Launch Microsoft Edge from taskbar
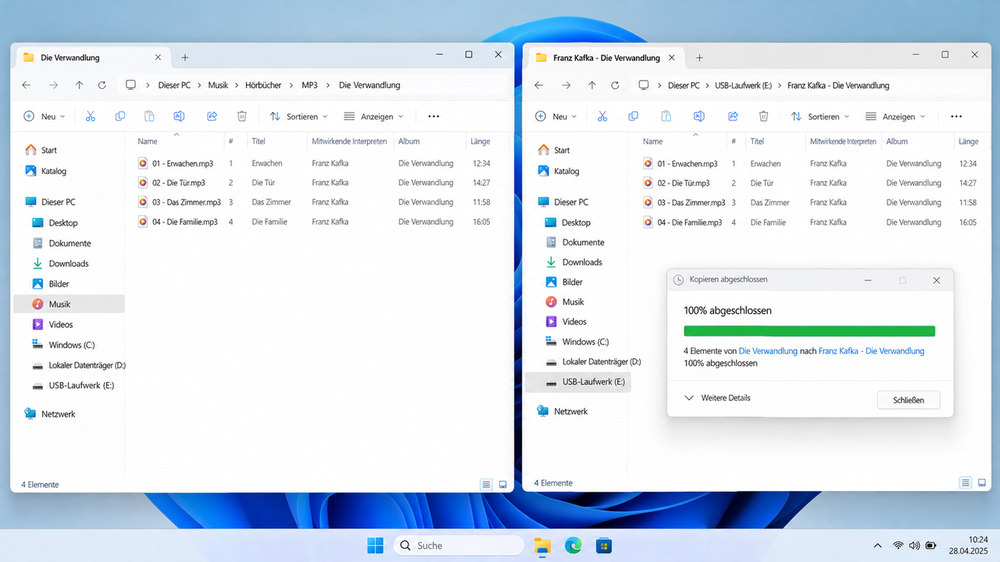 pyautogui.click(x=573, y=545)
